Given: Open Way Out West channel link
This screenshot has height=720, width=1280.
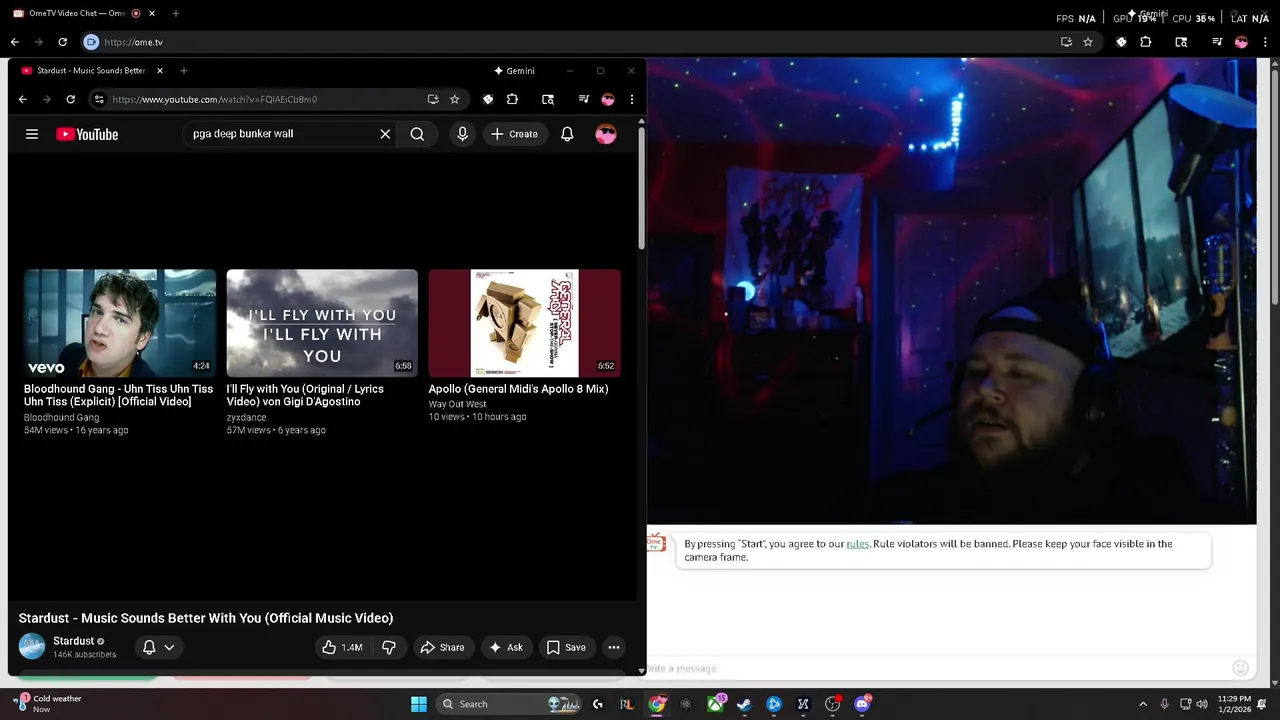Looking at the screenshot, I should pos(457,404).
